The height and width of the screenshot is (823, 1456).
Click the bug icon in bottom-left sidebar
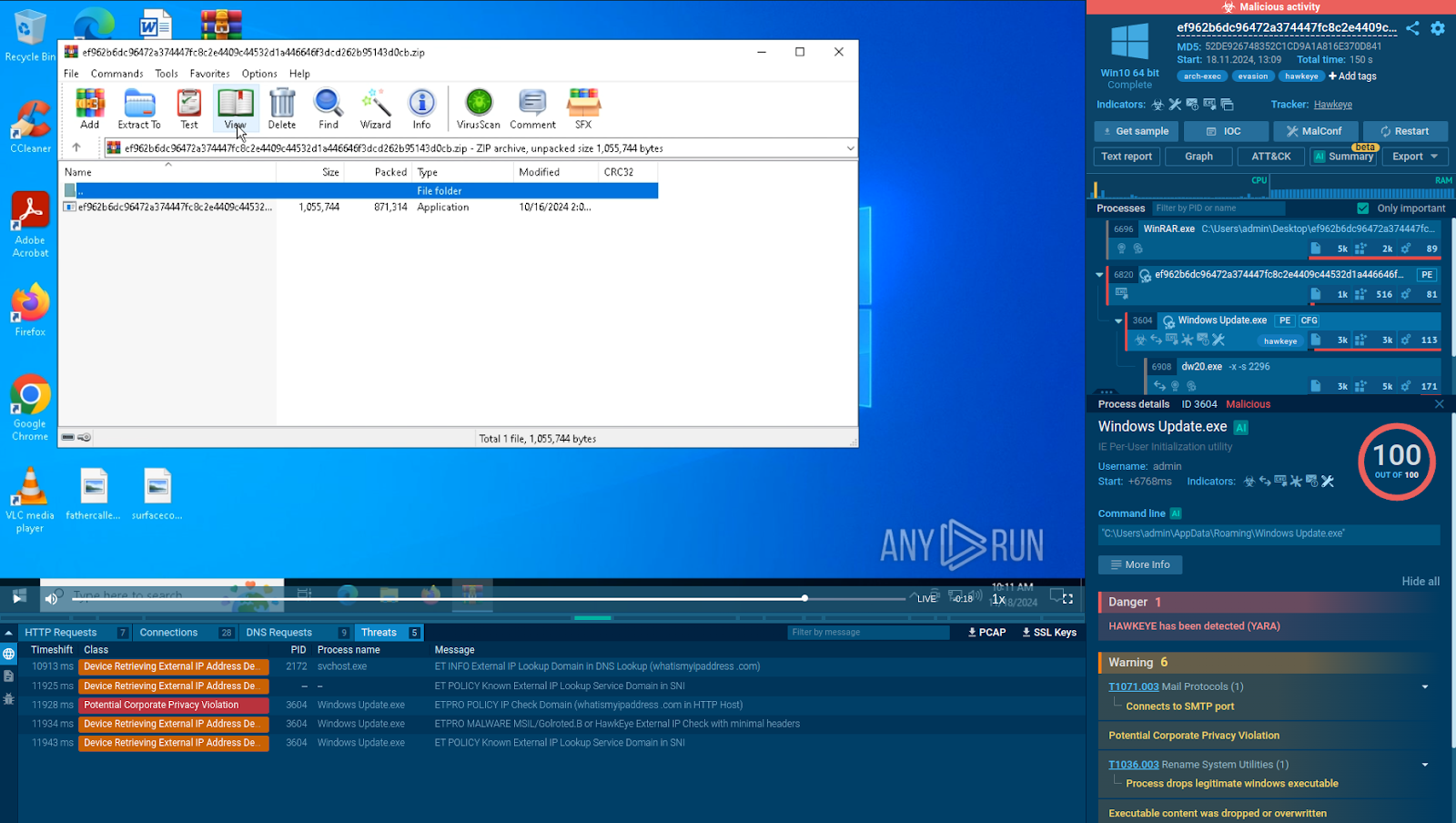[x=8, y=699]
